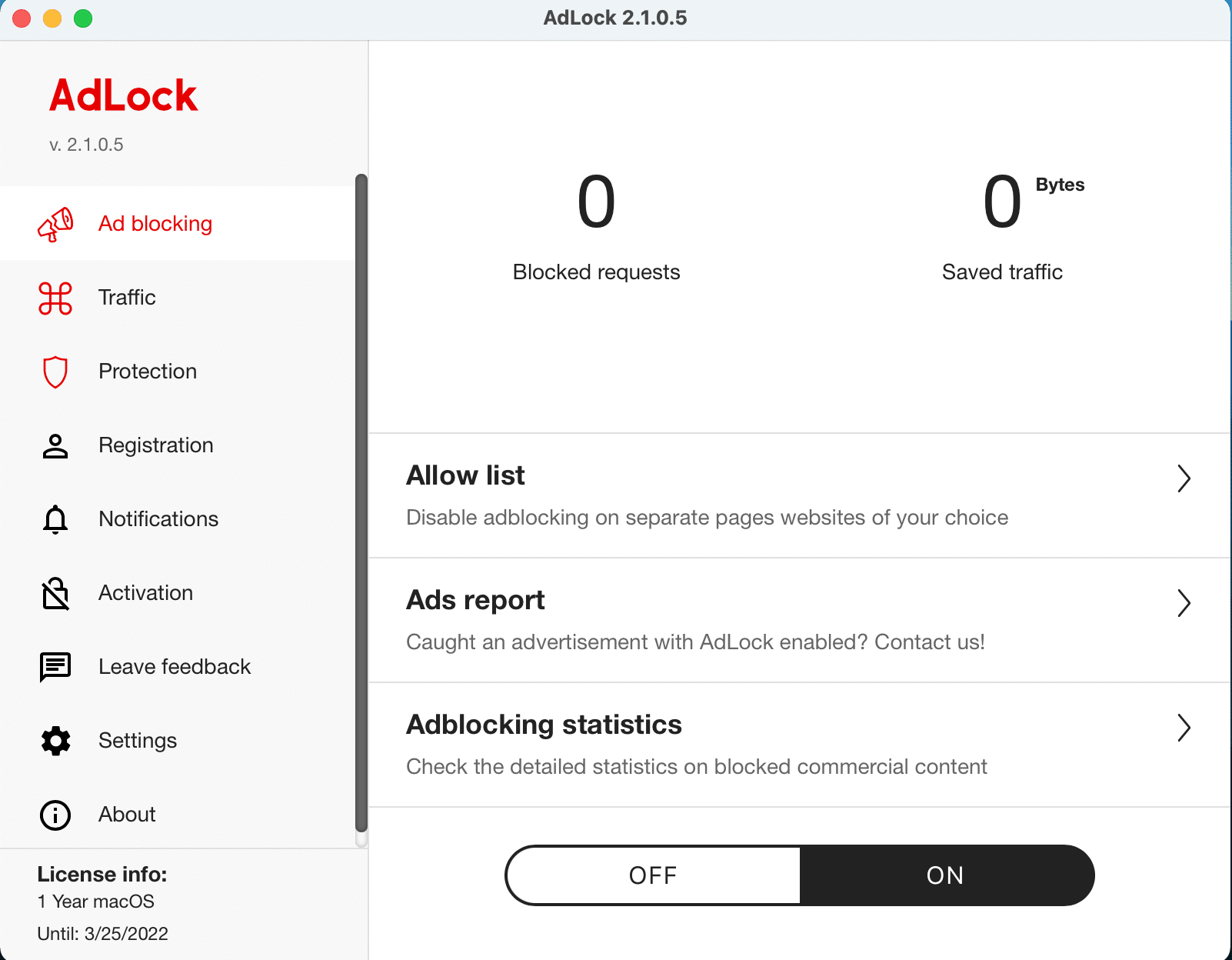Click the Protection shield icon
This screenshot has height=960, width=1232.
pyautogui.click(x=55, y=372)
